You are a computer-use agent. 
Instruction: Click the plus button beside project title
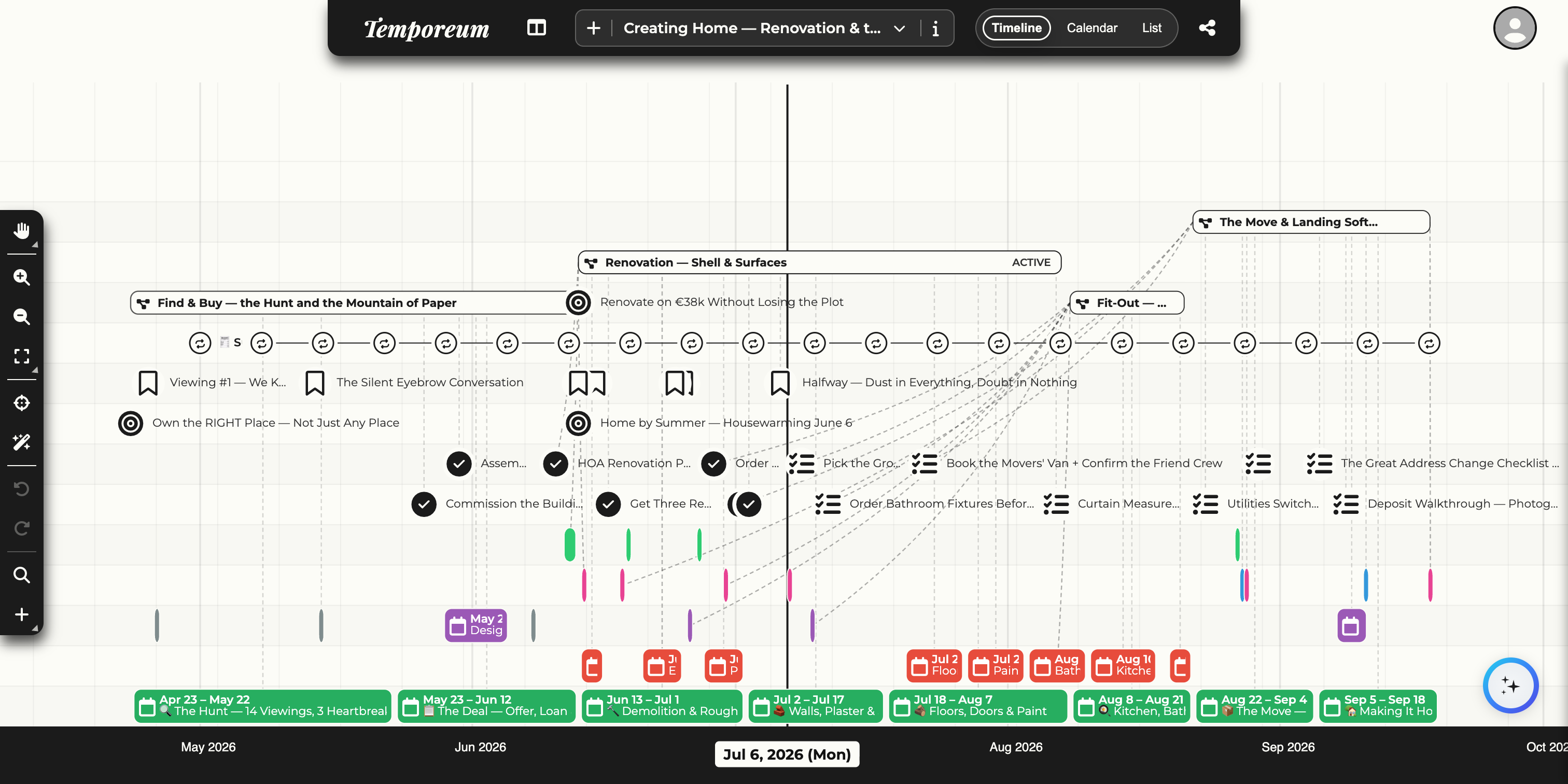point(594,28)
